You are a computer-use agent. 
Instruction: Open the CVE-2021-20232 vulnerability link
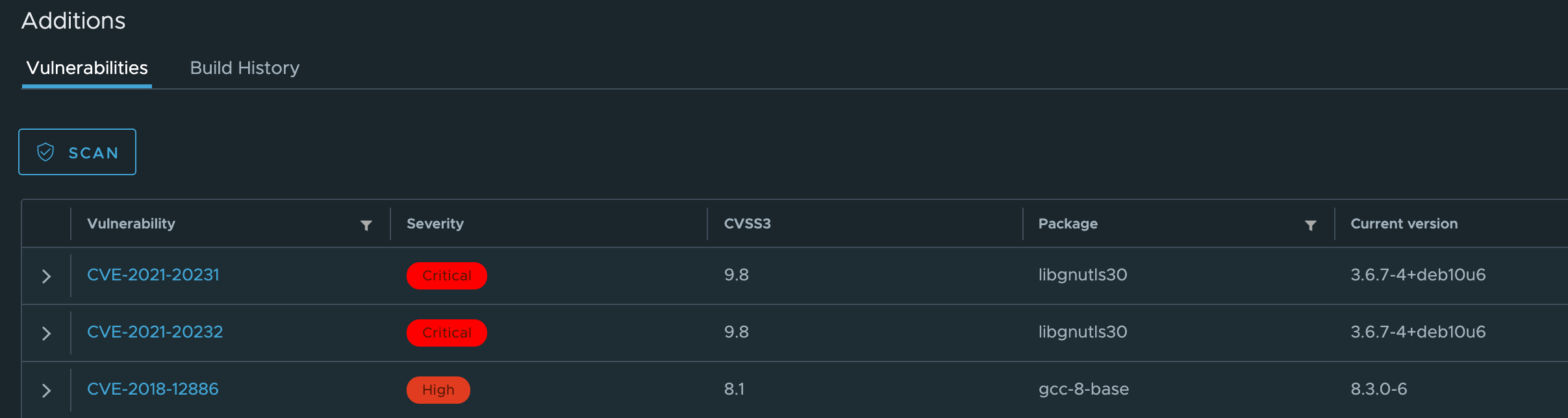[155, 332]
